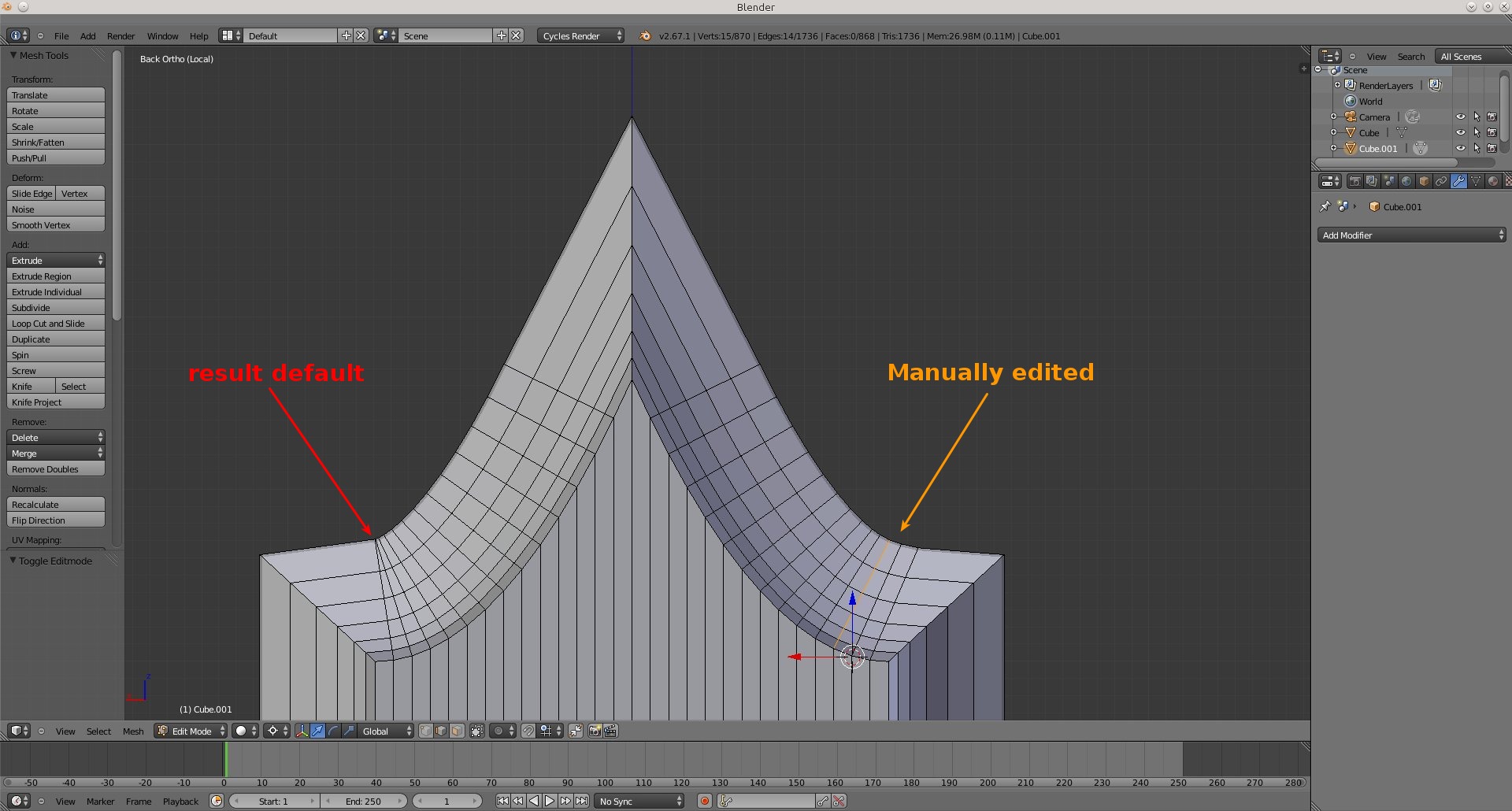
Task: Open the Object Constraints tab (chain icon)
Action: [1441, 181]
